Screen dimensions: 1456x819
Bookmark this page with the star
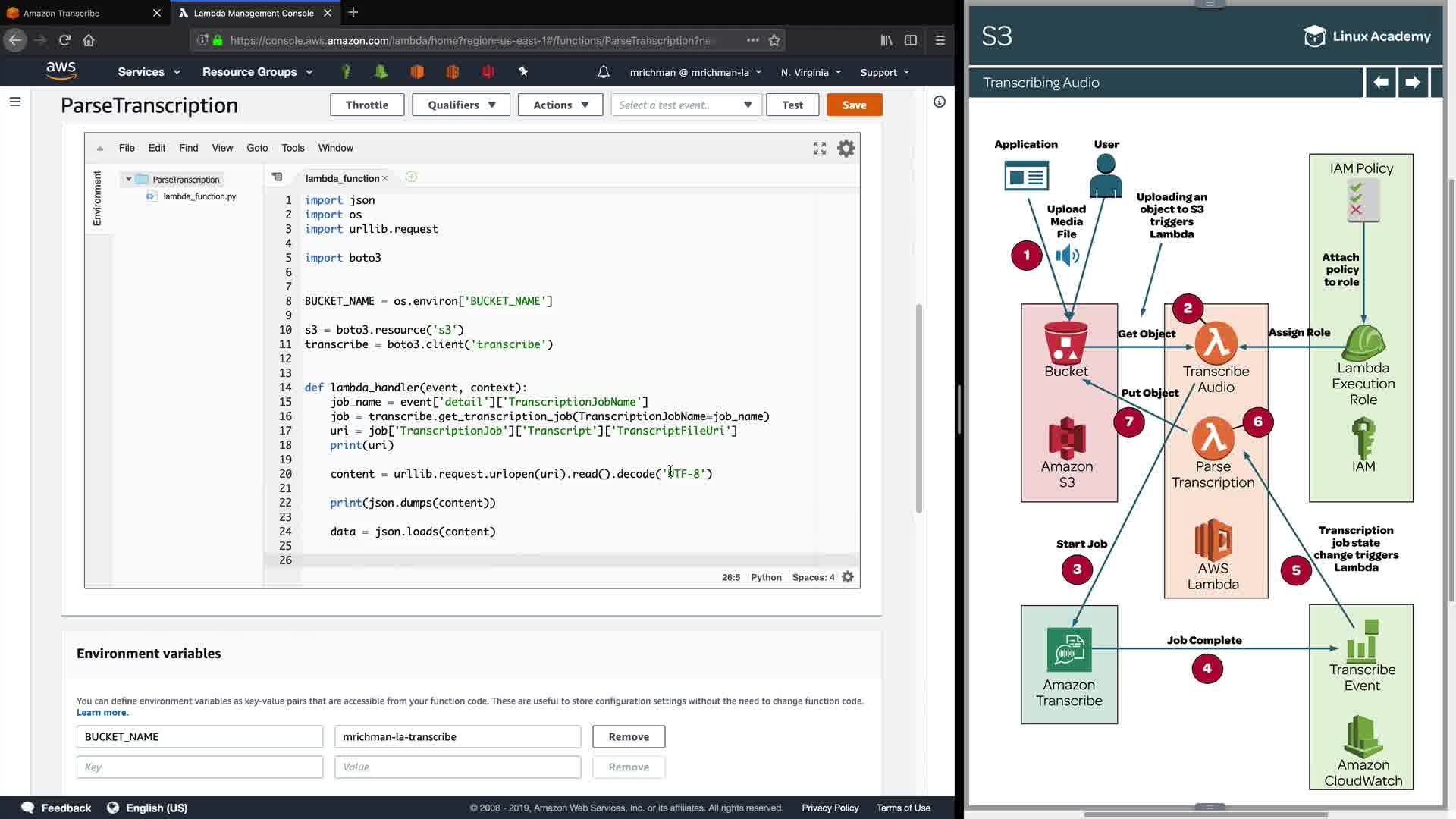[x=774, y=41]
